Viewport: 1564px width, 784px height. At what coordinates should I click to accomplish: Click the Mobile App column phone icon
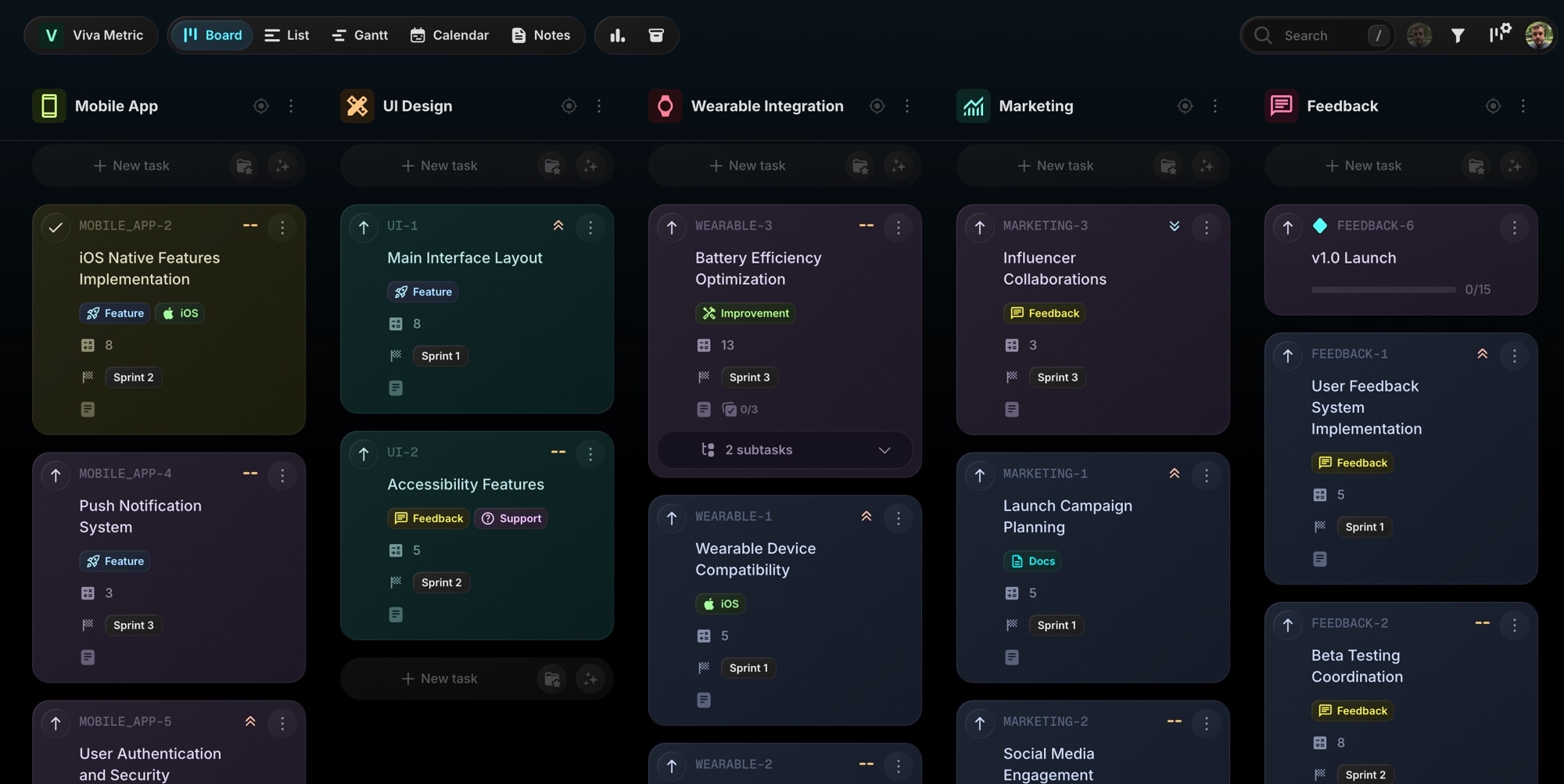pyautogui.click(x=49, y=106)
